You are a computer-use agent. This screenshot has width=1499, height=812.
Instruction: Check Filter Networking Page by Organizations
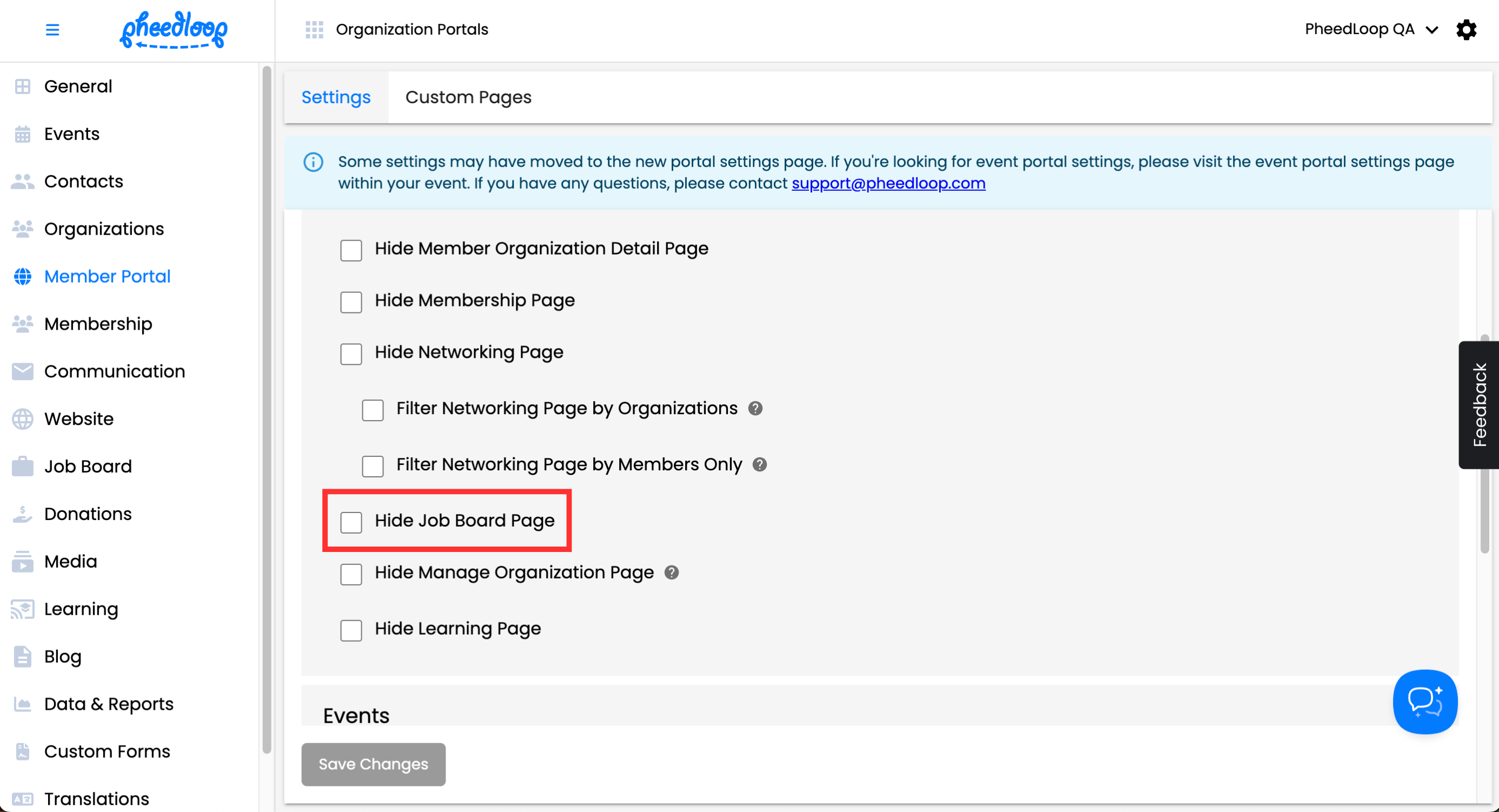click(x=373, y=410)
